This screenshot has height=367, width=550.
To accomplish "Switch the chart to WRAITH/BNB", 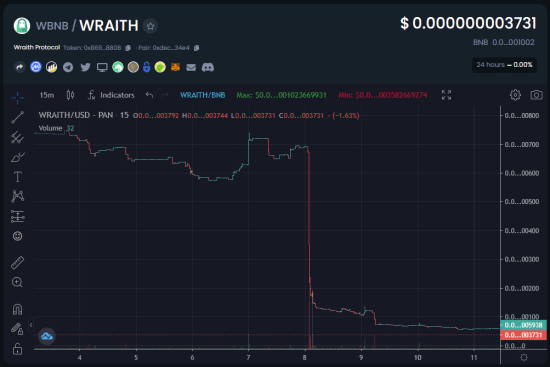I will 203,95.
